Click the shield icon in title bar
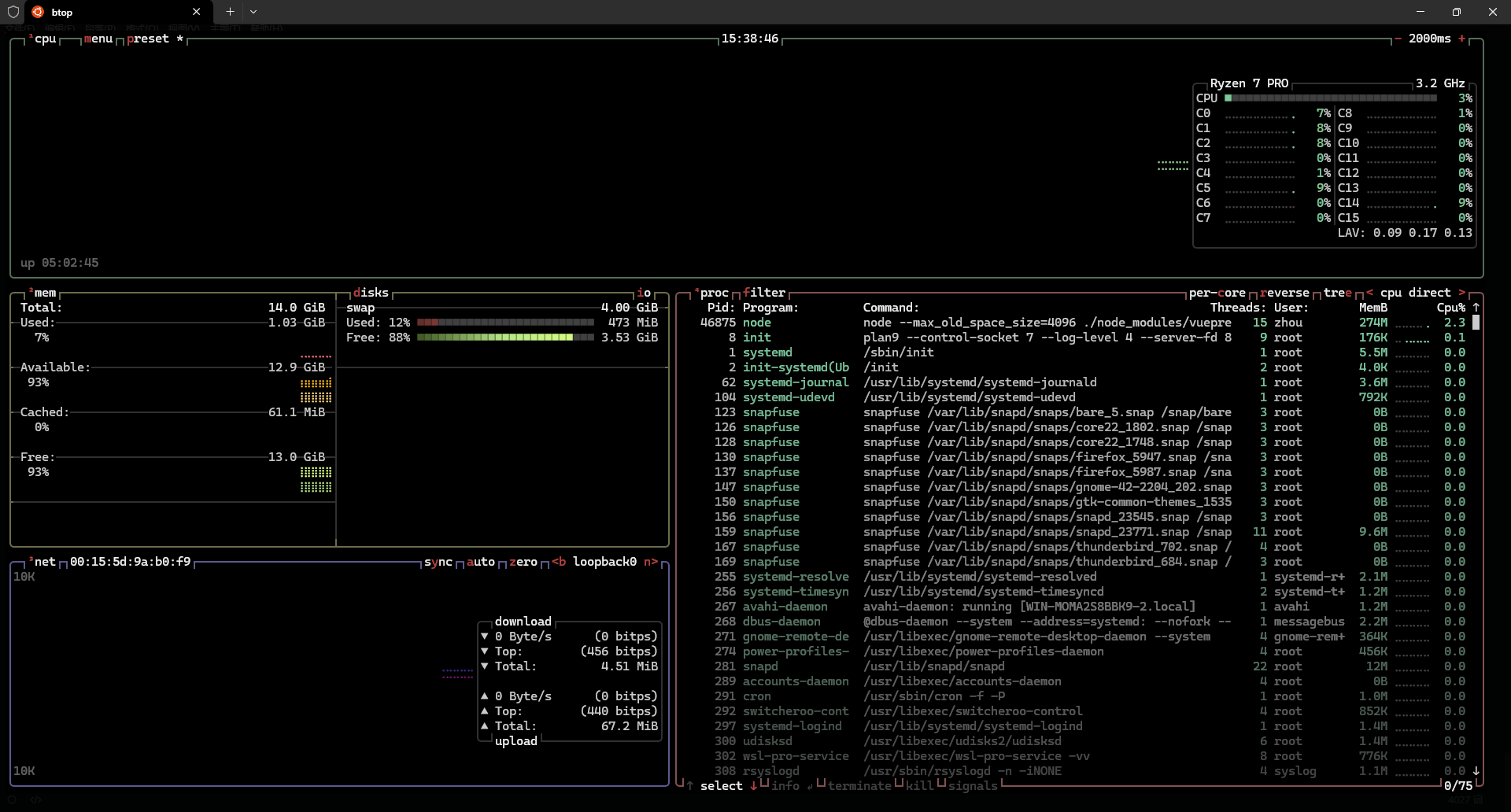This screenshot has height=812, width=1511. pos(13,12)
